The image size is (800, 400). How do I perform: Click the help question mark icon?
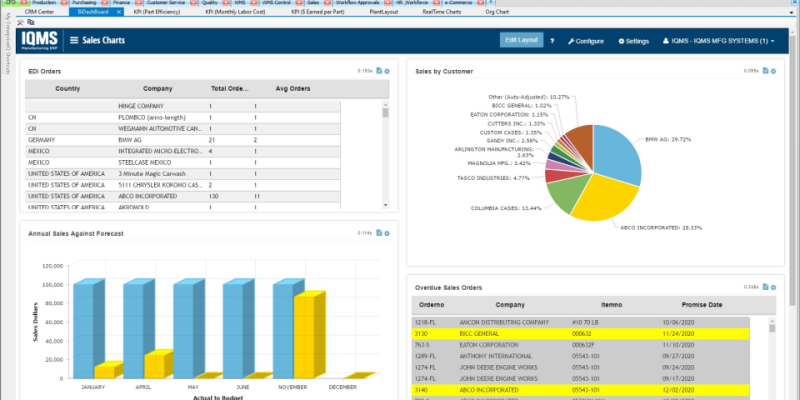[x=552, y=41]
